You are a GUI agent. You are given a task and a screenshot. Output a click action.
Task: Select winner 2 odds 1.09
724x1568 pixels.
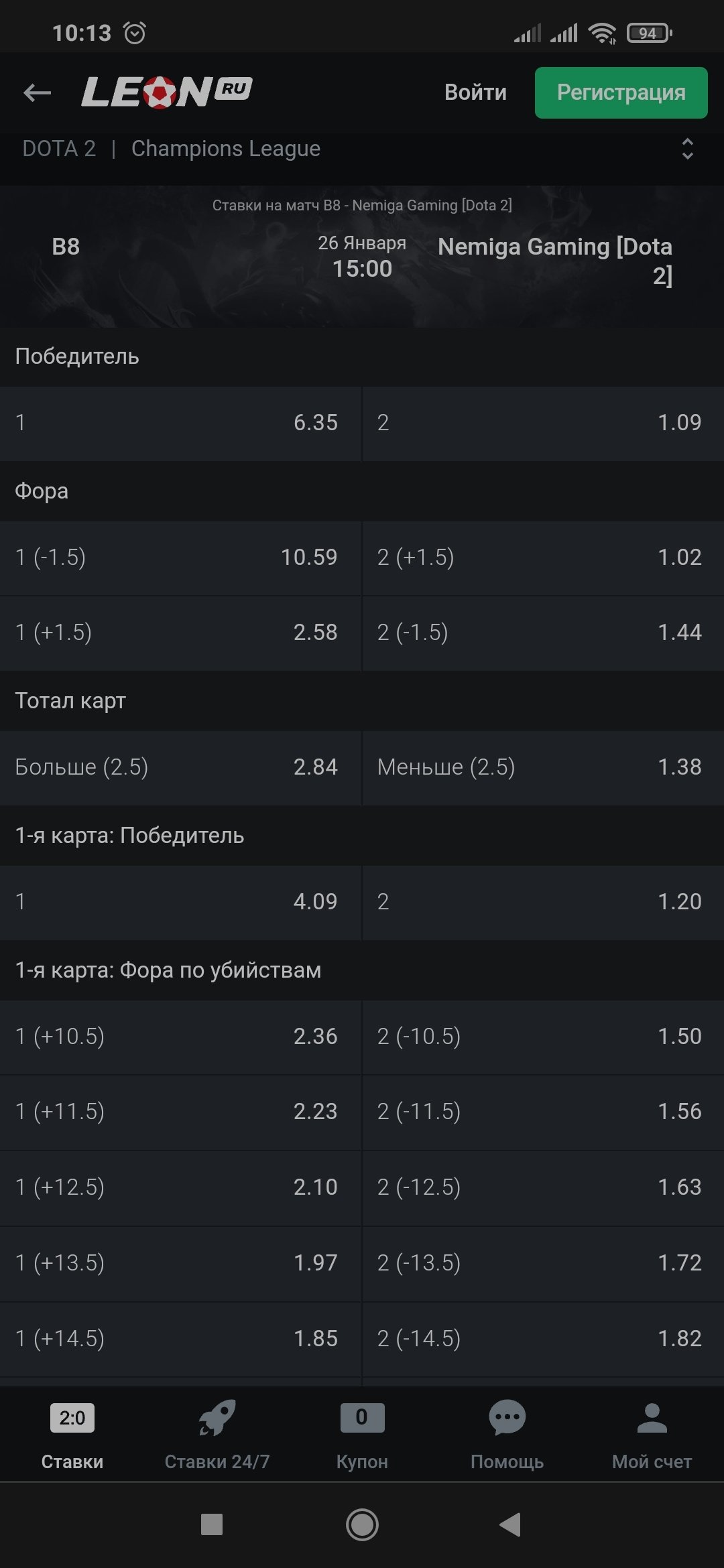click(543, 423)
